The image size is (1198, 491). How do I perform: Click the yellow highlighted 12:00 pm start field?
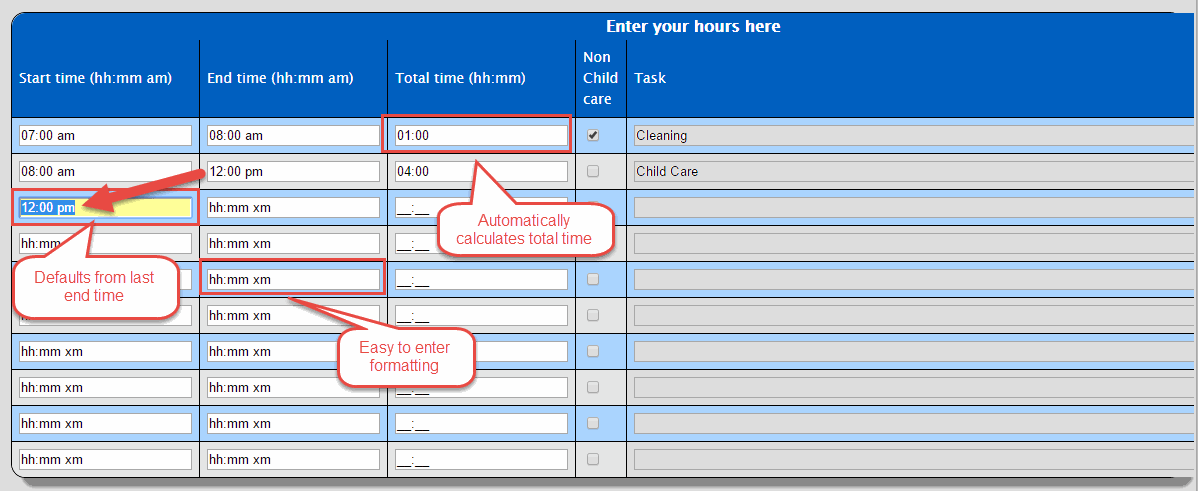105,207
